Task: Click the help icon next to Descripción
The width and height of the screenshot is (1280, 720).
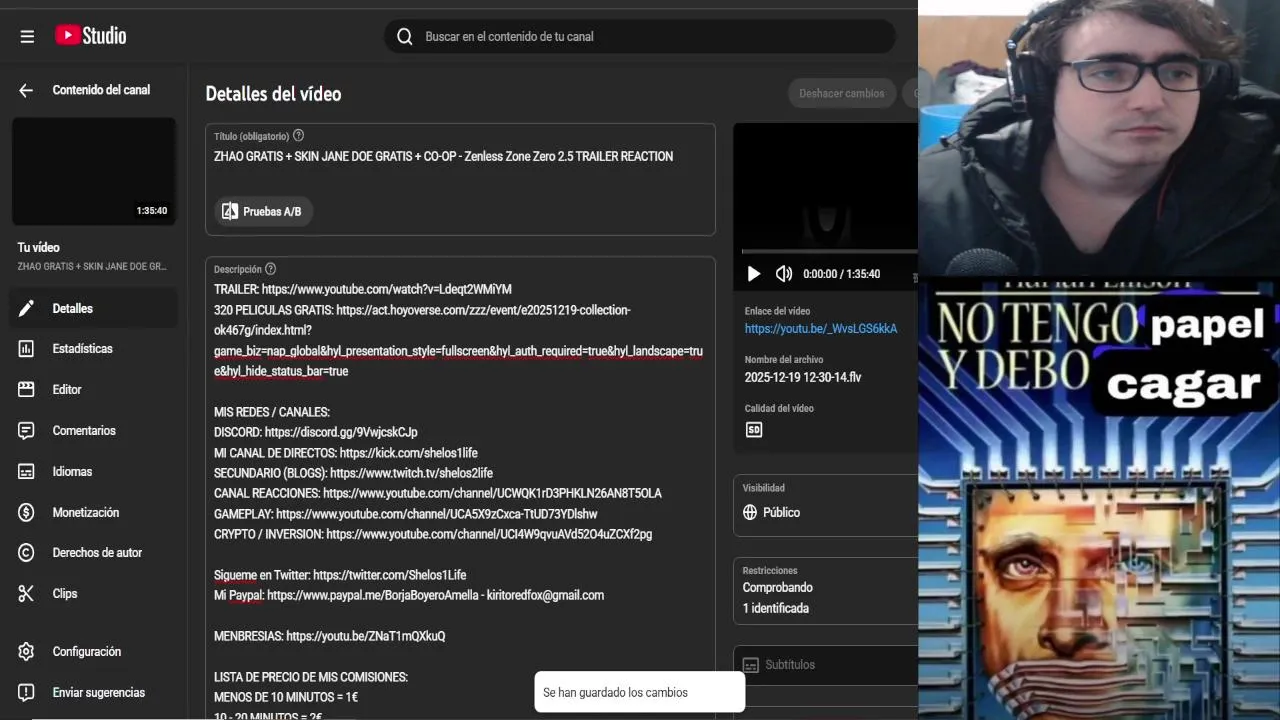Action: (270, 269)
